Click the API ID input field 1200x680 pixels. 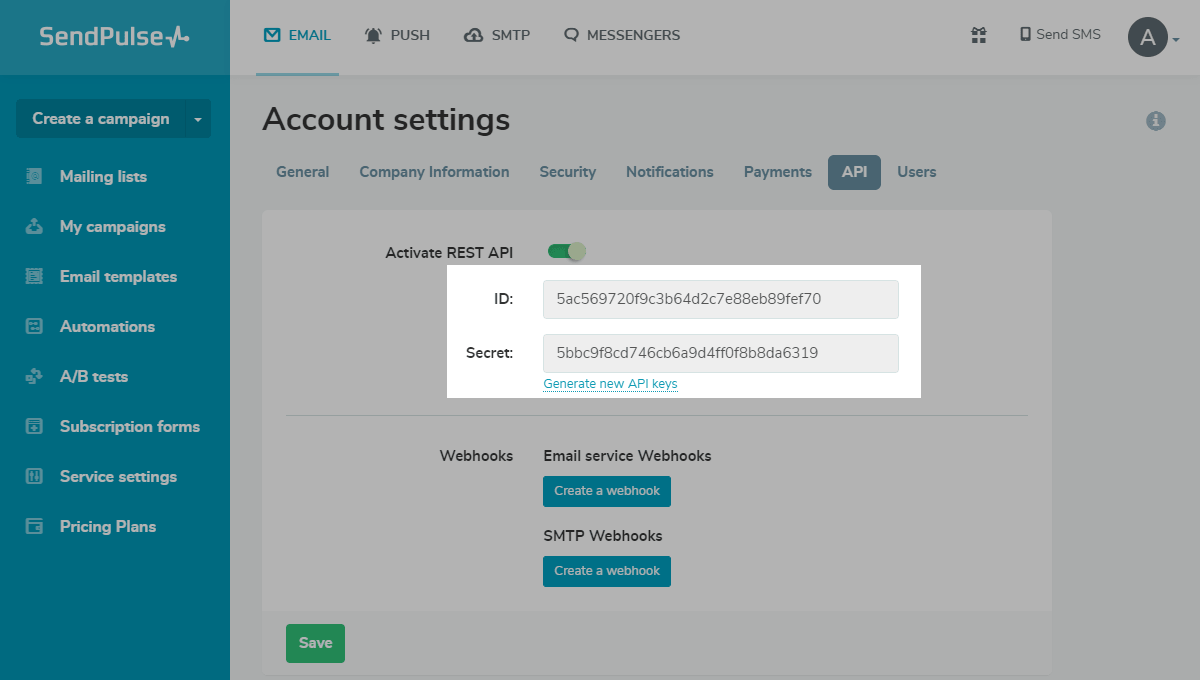click(x=720, y=299)
